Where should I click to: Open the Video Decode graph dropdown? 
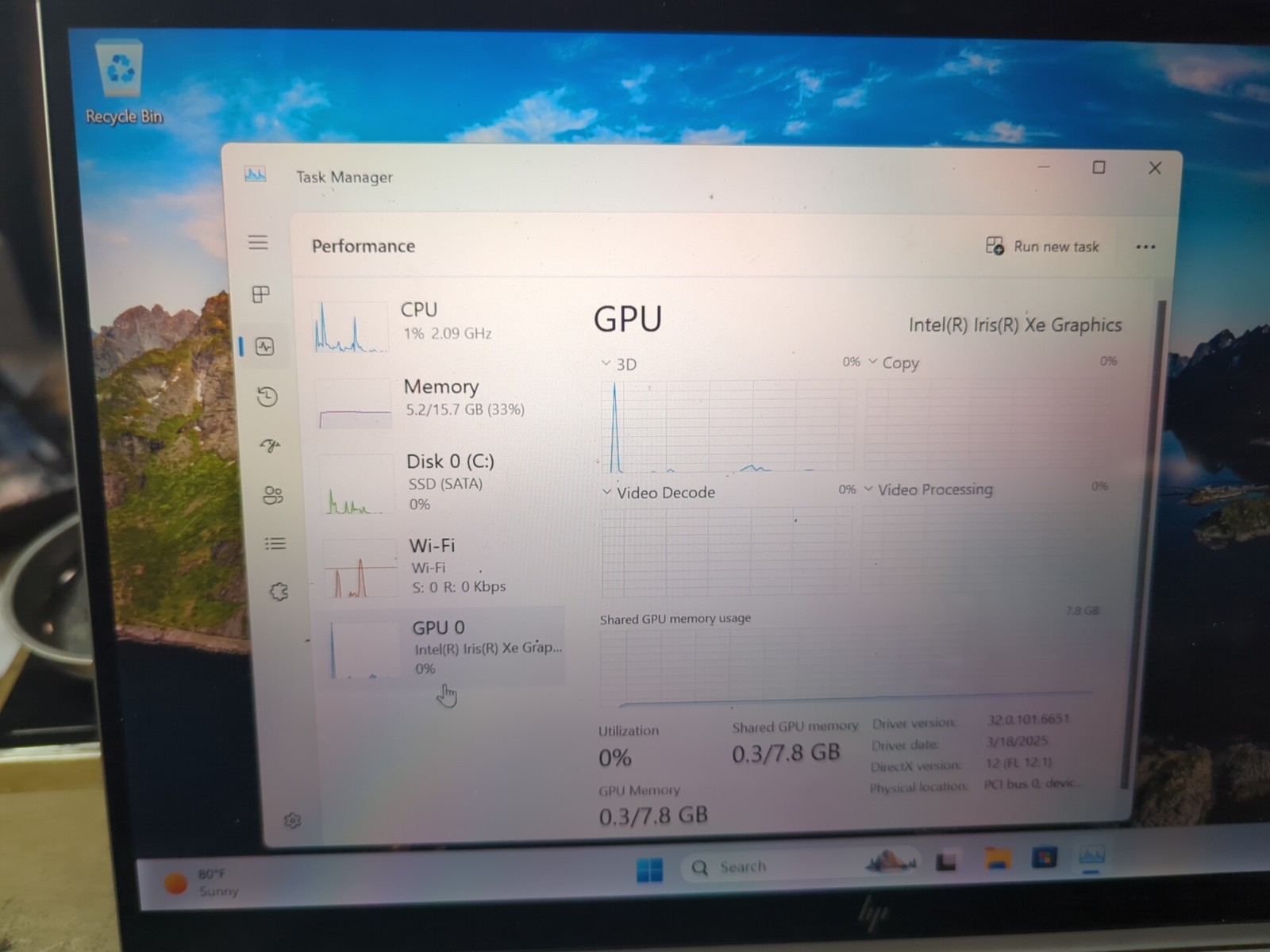coord(658,493)
